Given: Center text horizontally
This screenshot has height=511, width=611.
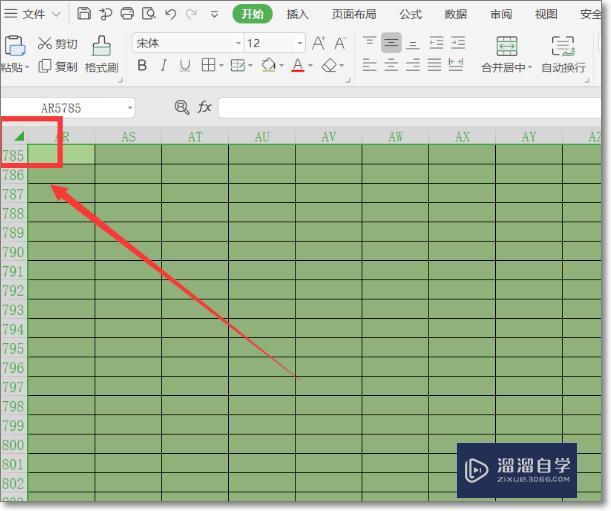Looking at the screenshot, I should tap(391, 65).
